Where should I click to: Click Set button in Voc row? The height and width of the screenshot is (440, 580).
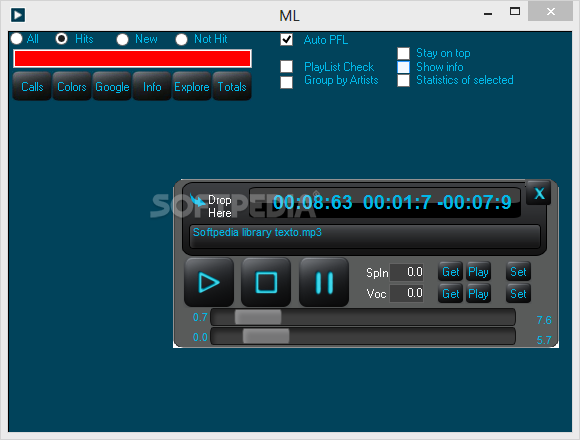tap(518, 294)
